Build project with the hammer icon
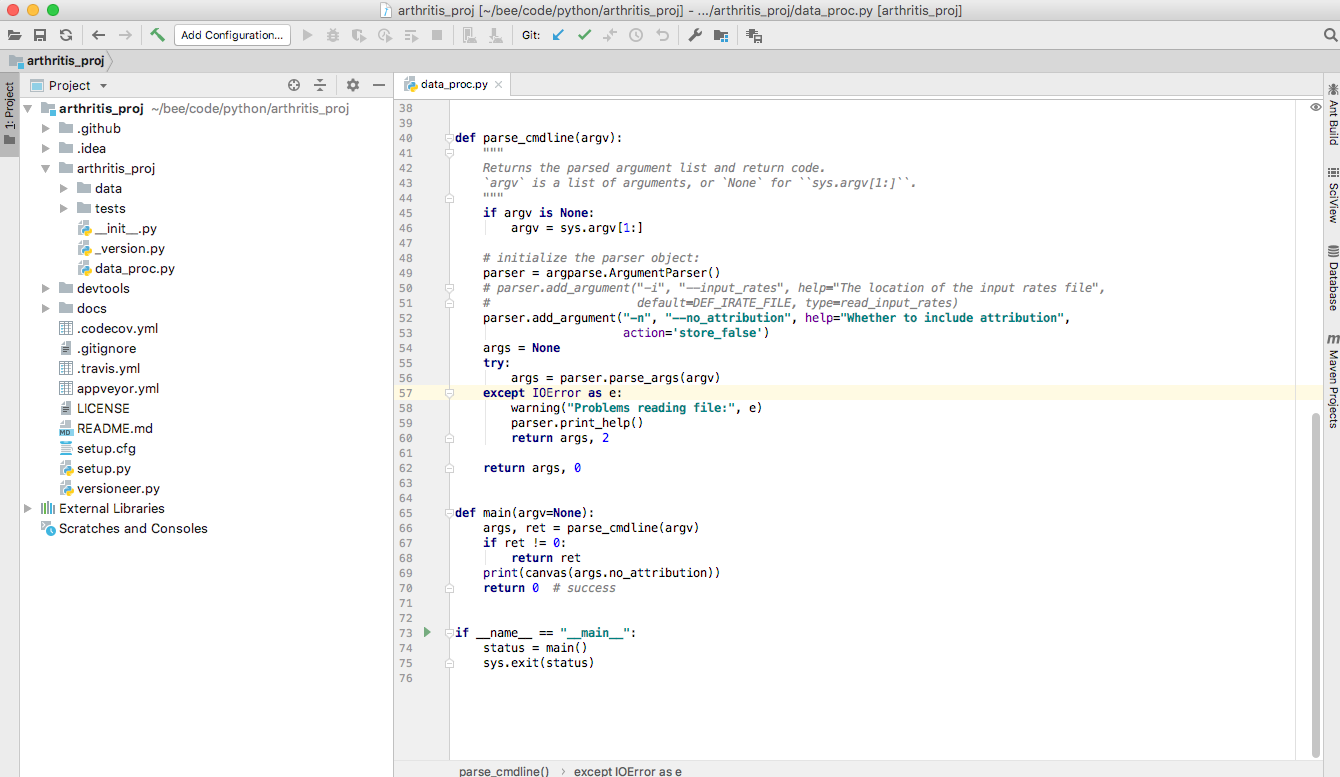Viewport: 1340px width, 777px height. pos(158,35)
